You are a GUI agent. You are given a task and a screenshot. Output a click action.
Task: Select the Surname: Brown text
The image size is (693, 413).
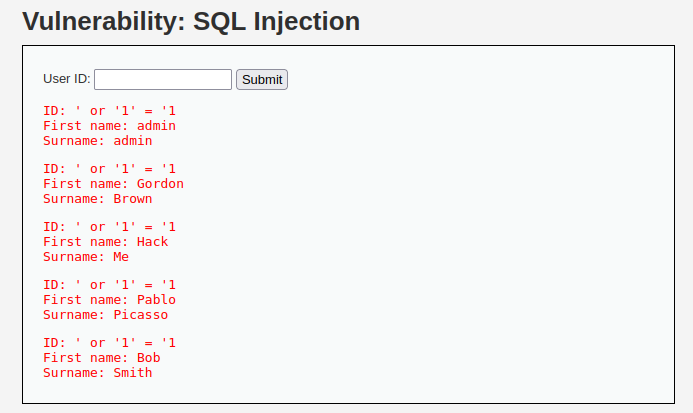click(98, 199)
